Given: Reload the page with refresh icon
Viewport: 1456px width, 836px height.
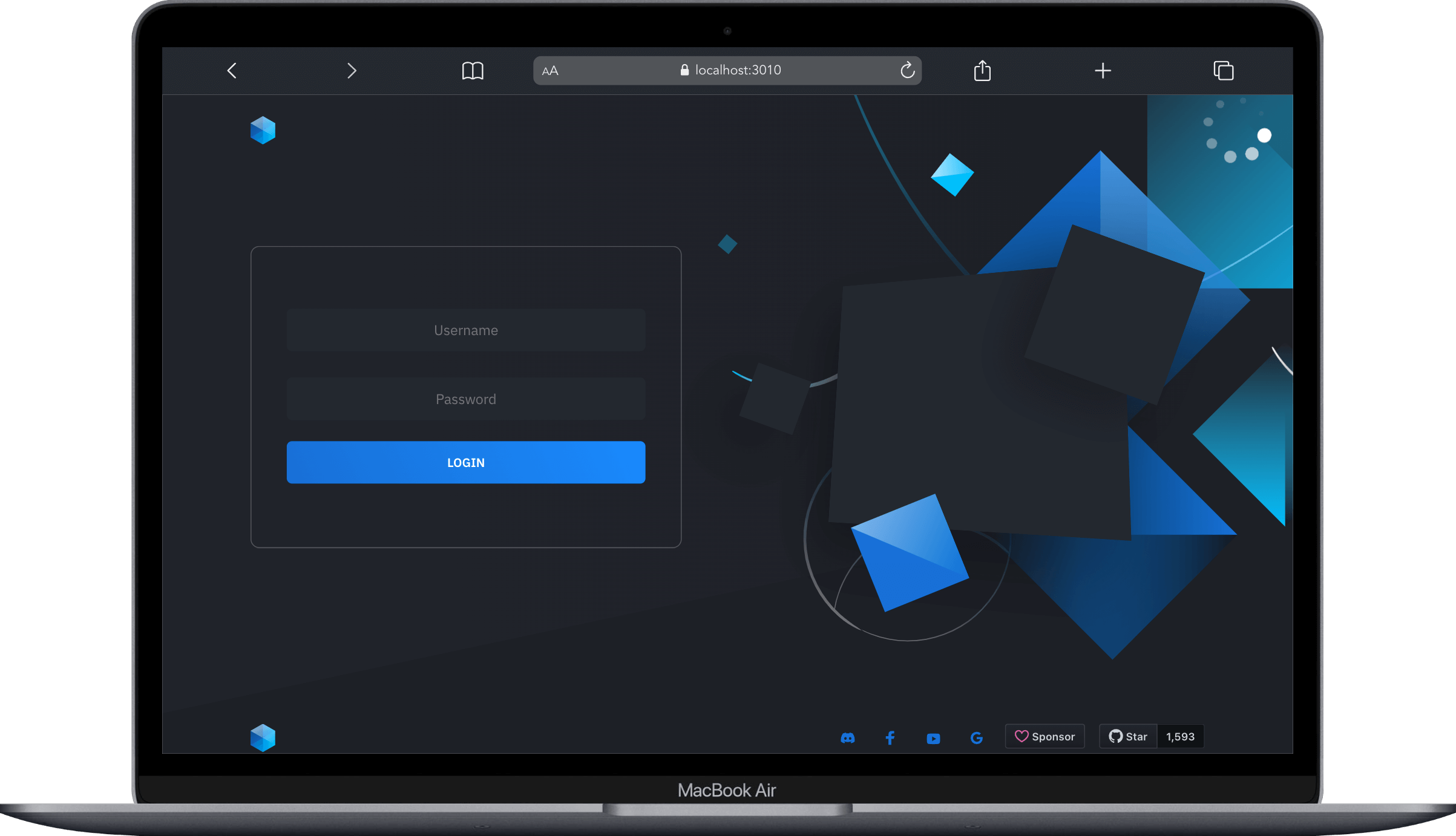Looking at the screenshot, I should (907, 70).
